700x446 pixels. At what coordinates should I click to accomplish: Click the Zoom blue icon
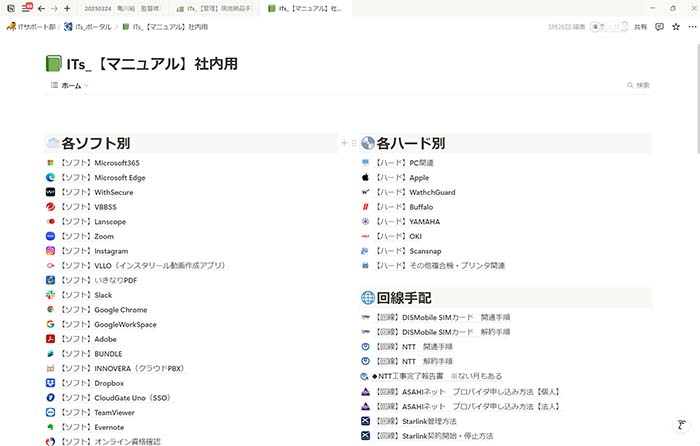tap(50, 236)
